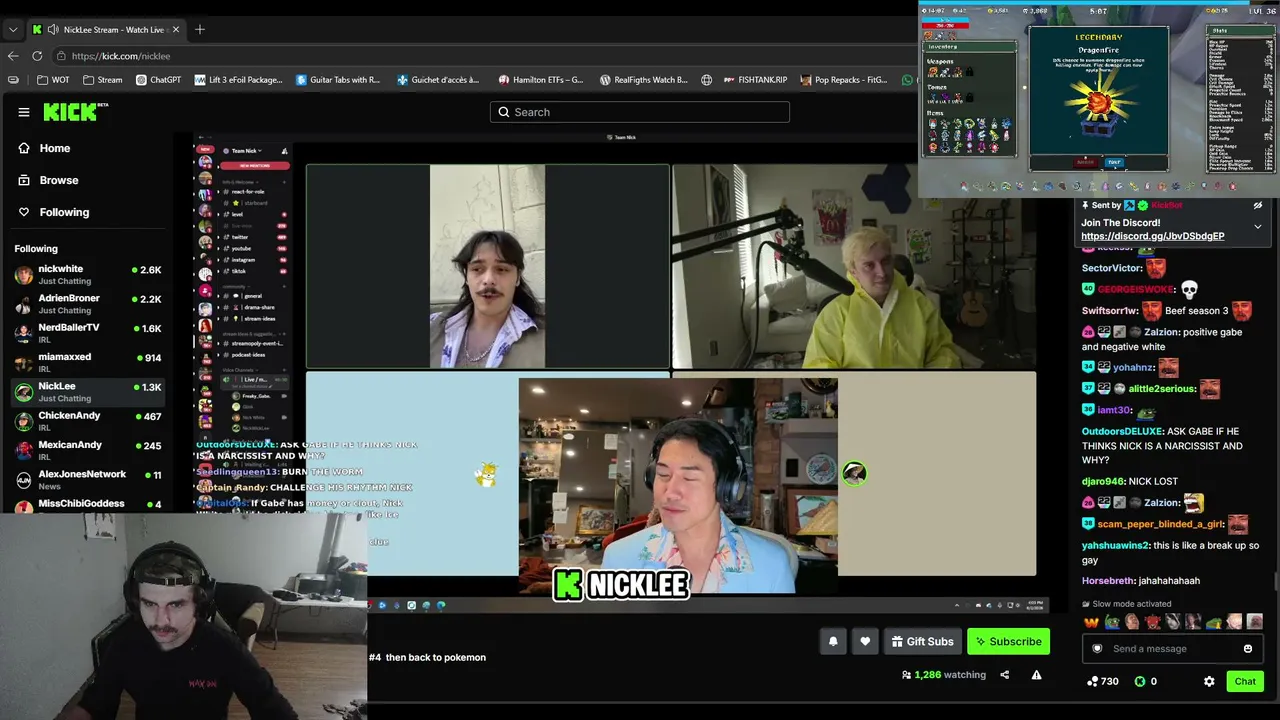Go back in the browser
Viewport: 1280px width, 720px height.
point(13,56)
